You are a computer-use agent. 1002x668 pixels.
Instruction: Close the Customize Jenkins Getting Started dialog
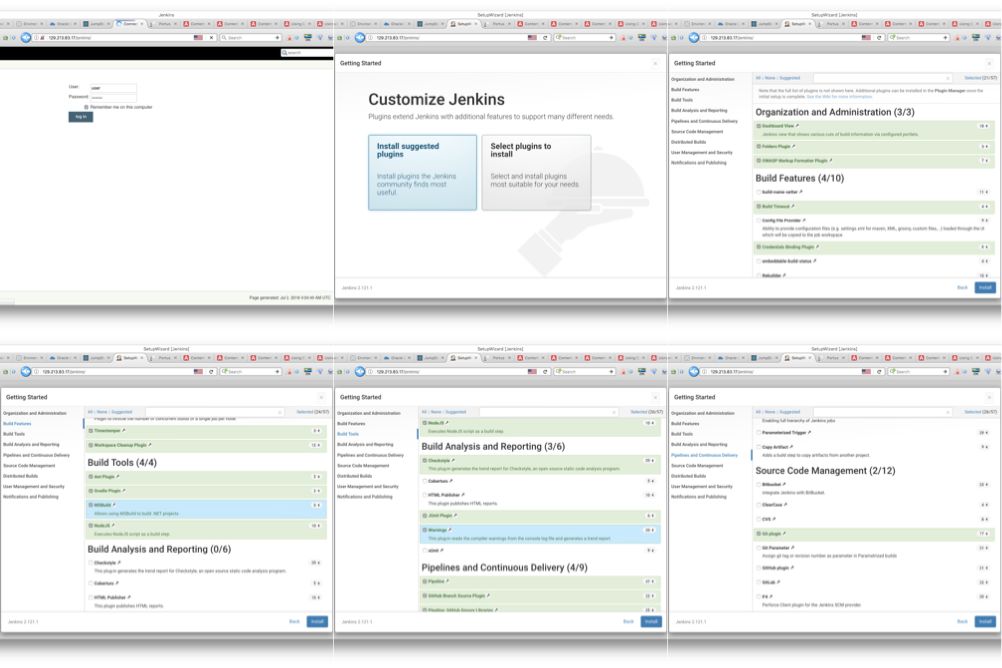655,63
